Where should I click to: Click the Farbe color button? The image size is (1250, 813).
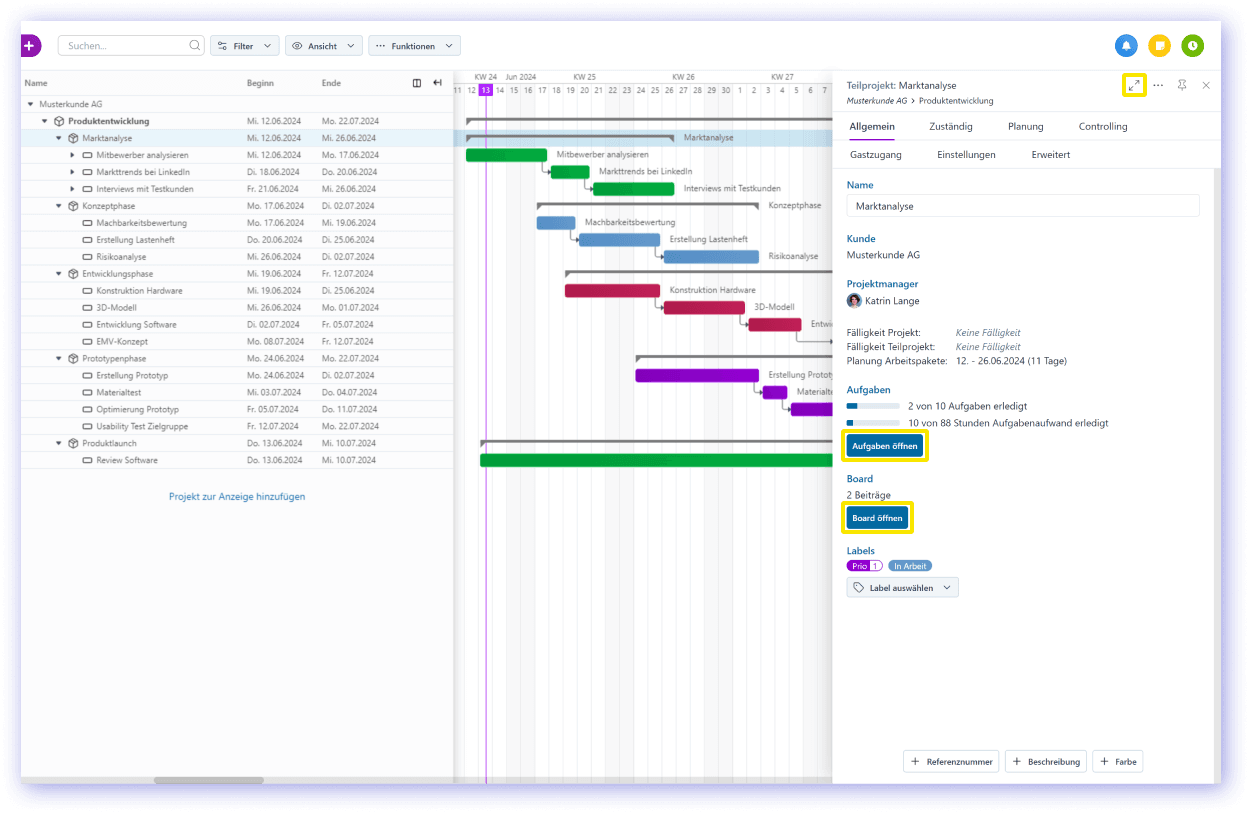(x=1117, y=762)
